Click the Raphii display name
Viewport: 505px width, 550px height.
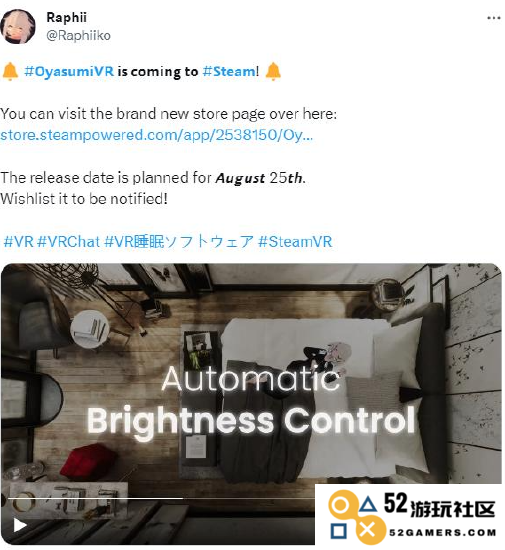tap(66, 18)
